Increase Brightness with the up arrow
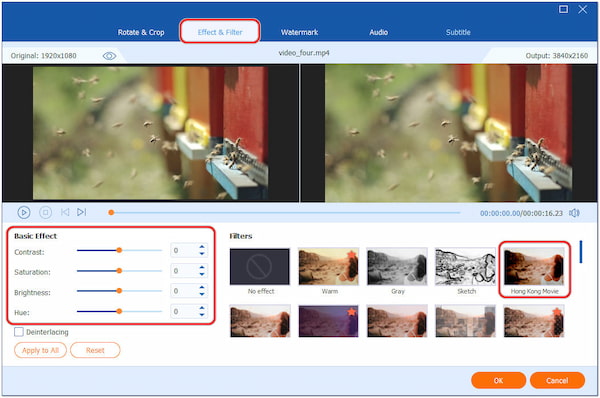Screen dimensions: 600x398 click(x=202, y=287)
